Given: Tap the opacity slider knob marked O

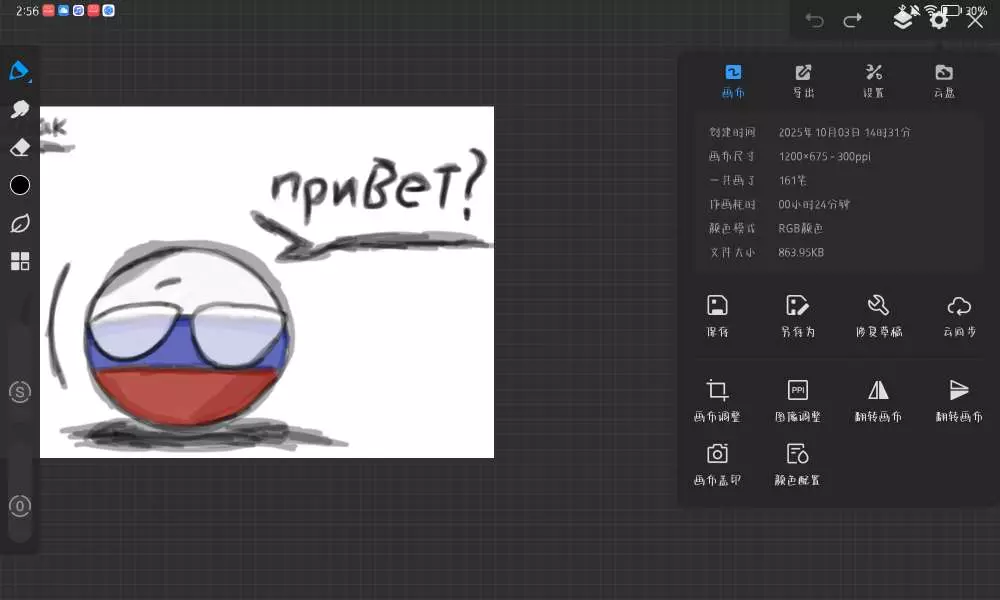Looking at the screenshot, I should (20, 506).
